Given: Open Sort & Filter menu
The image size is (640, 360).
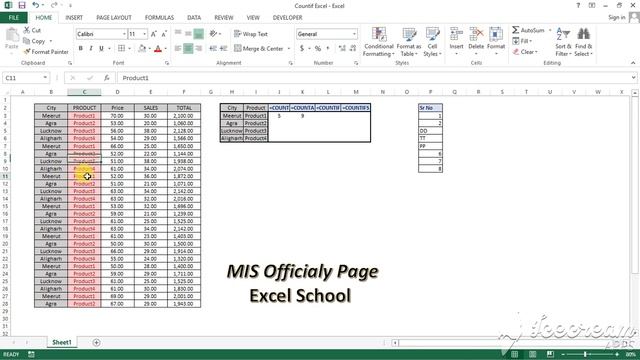Looking at the screenshot, I should point(563,42).
